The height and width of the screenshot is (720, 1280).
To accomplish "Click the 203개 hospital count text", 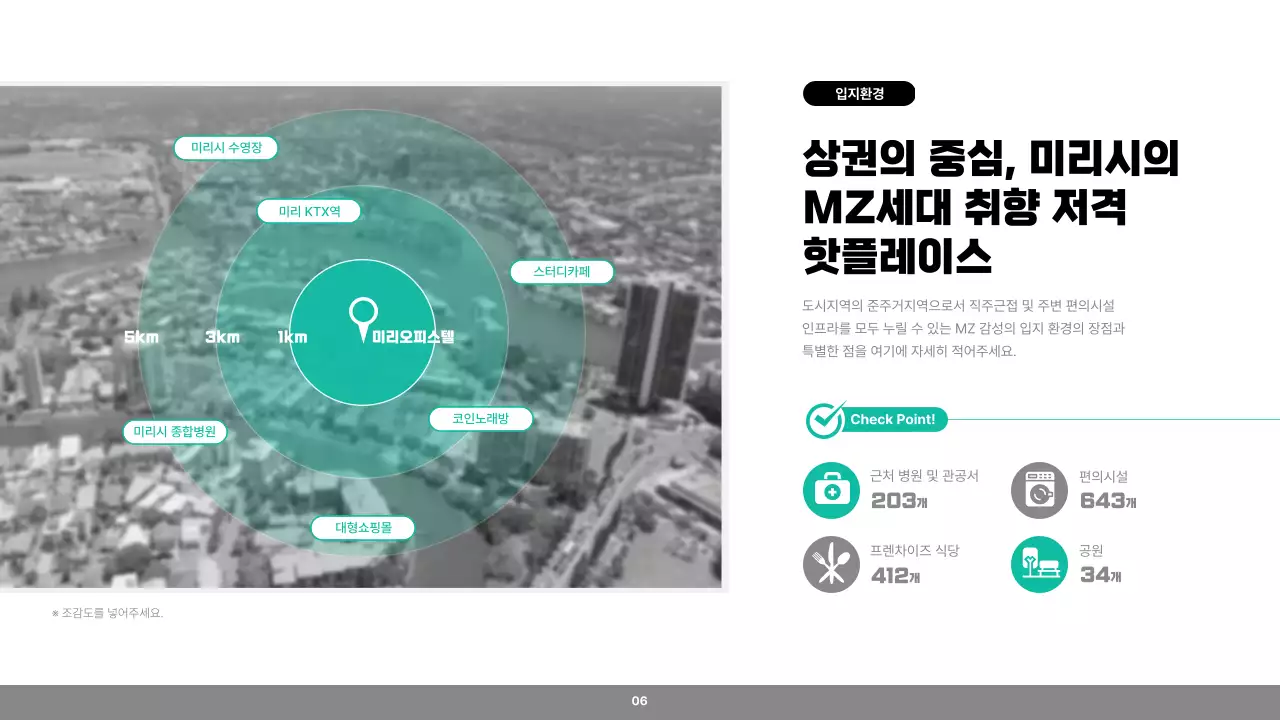I will (897, 501).
